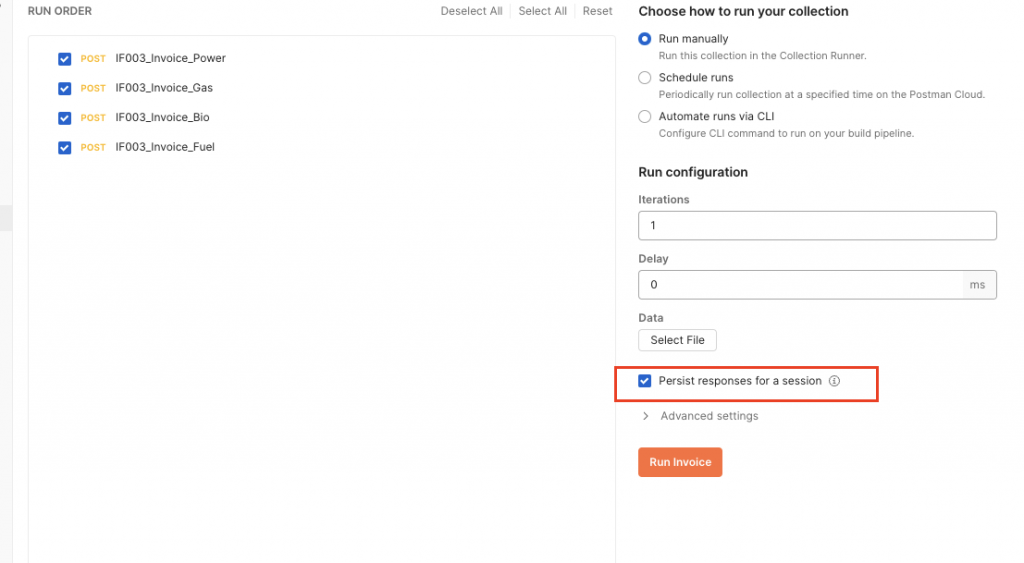Disable Persist responses for a session

pos(645,381)
